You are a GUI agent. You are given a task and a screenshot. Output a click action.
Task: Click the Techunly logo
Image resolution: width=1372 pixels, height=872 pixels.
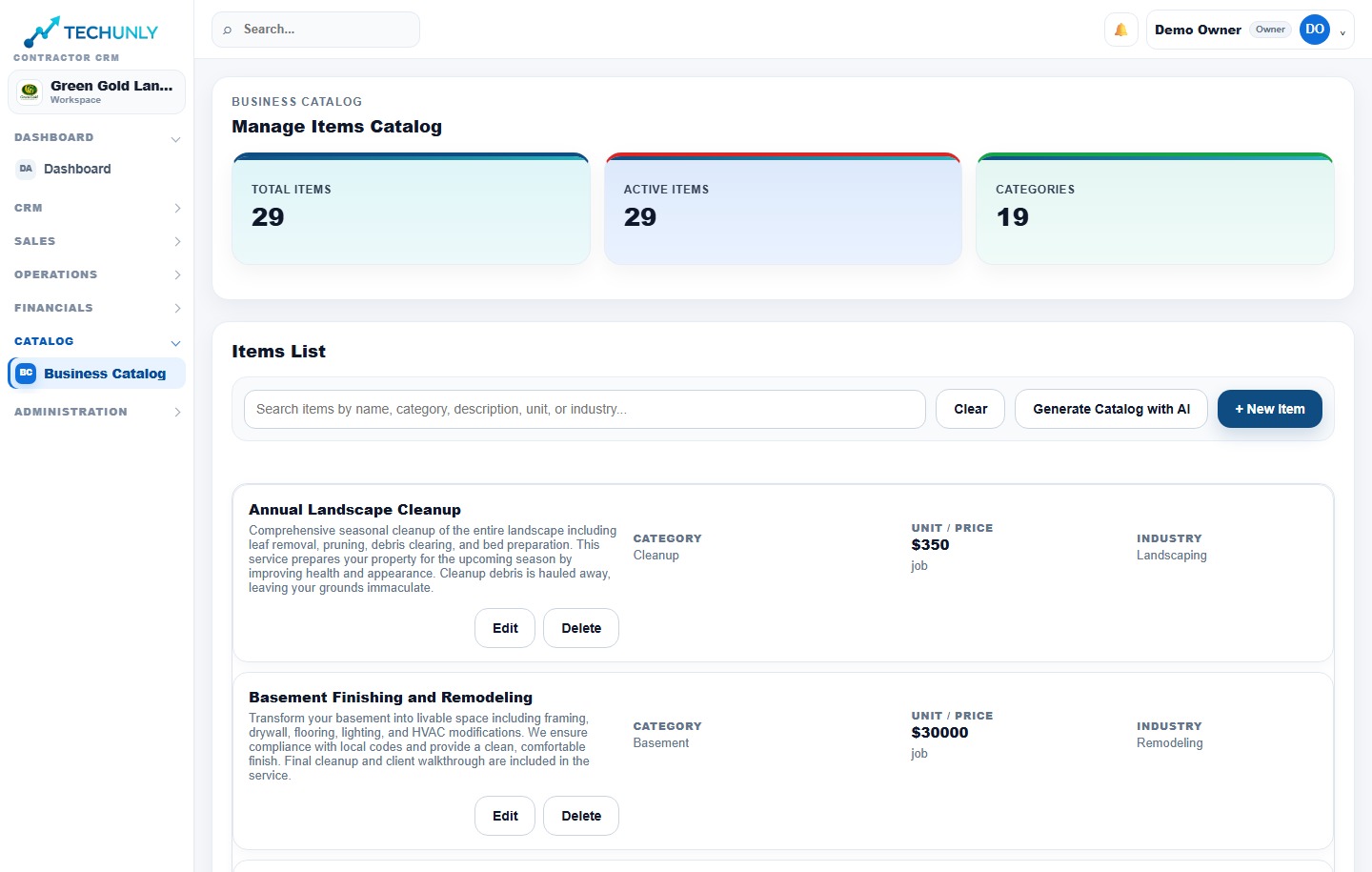[91, 32]
